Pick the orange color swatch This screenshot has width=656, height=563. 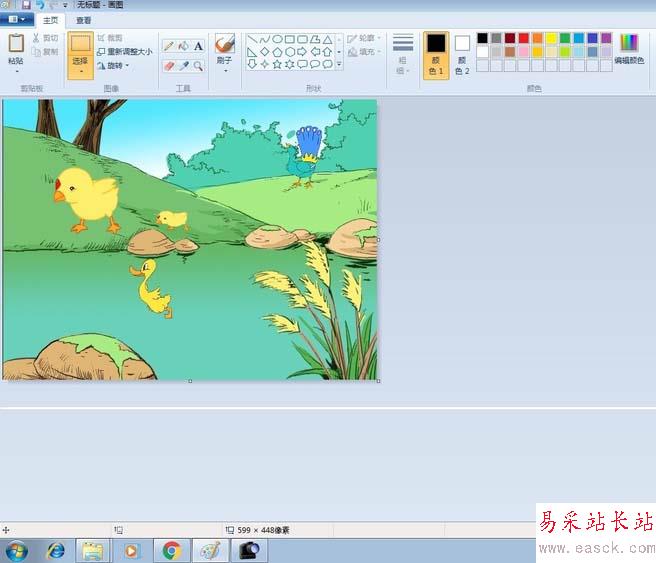pyautogui.click(x=537, y=38)
